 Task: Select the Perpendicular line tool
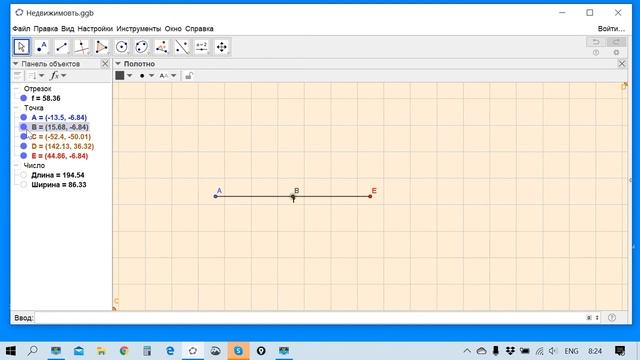tap(82, 47)
